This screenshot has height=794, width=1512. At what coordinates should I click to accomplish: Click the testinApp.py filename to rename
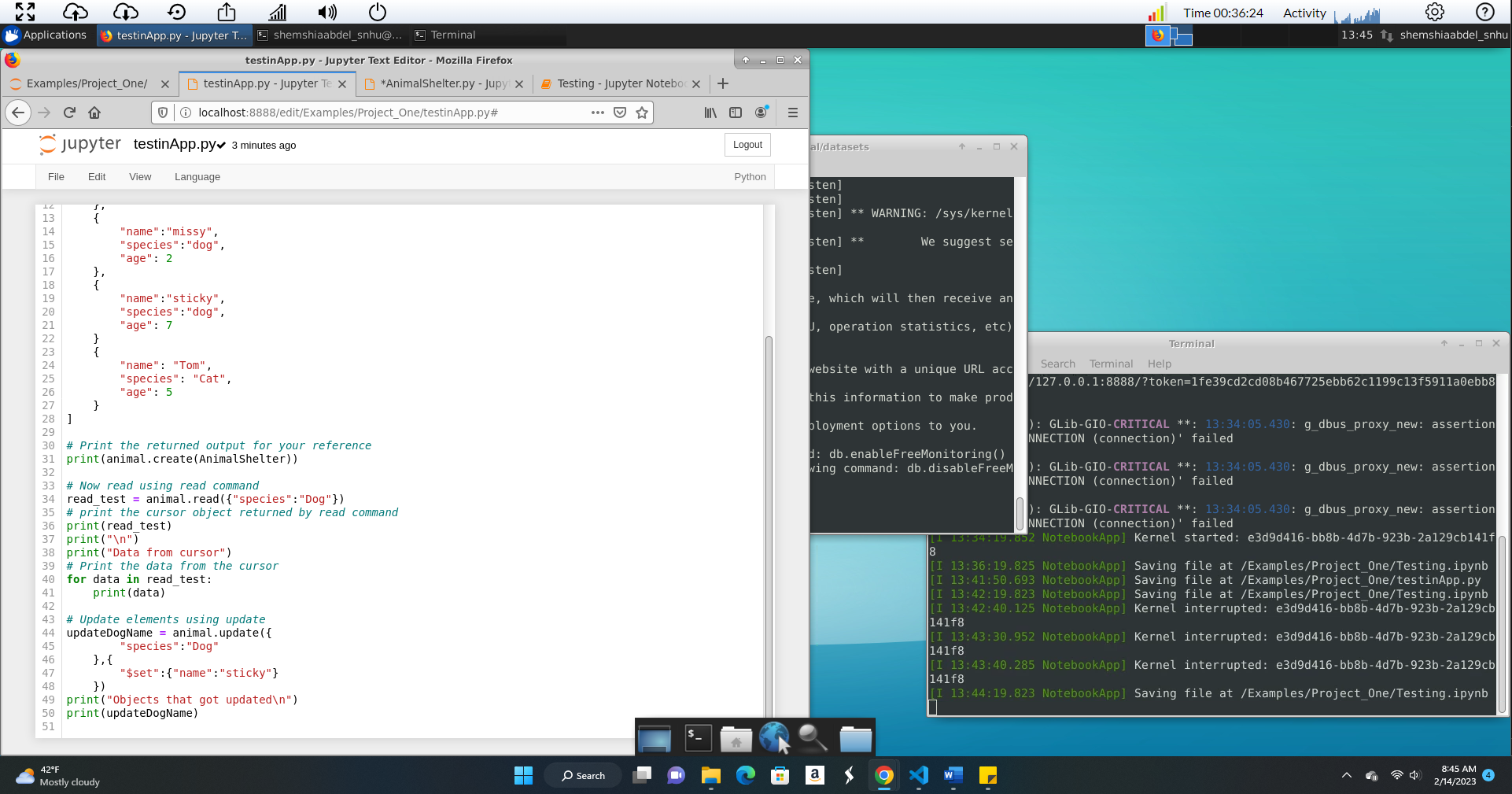pyautogui.click(x=175, y=144)
